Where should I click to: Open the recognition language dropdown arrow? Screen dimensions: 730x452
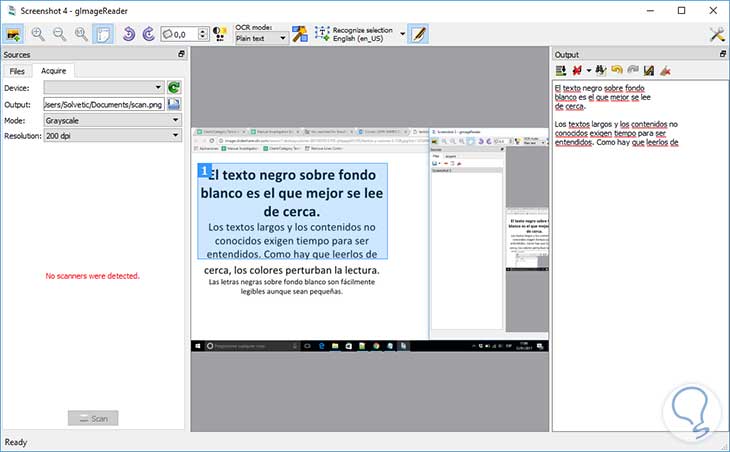point(402,34)
